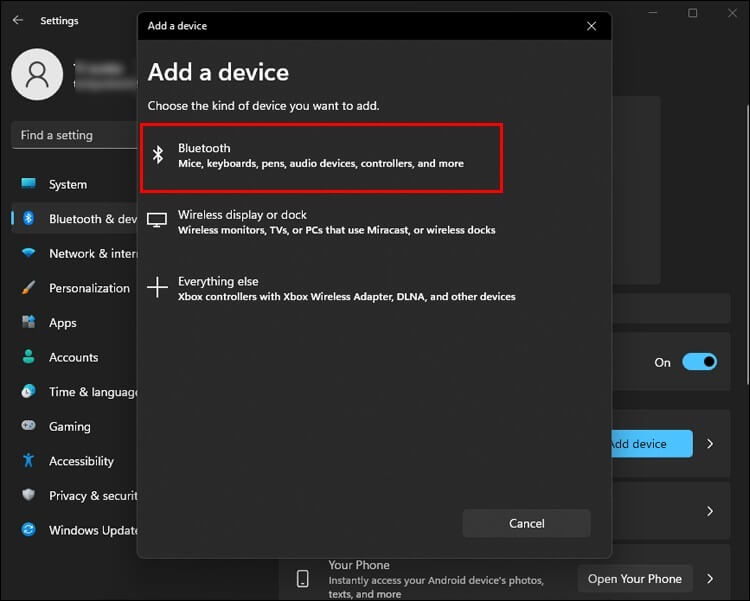Click the Add device button in Settings
750x601 pixels.
click(x=651, y=444)
